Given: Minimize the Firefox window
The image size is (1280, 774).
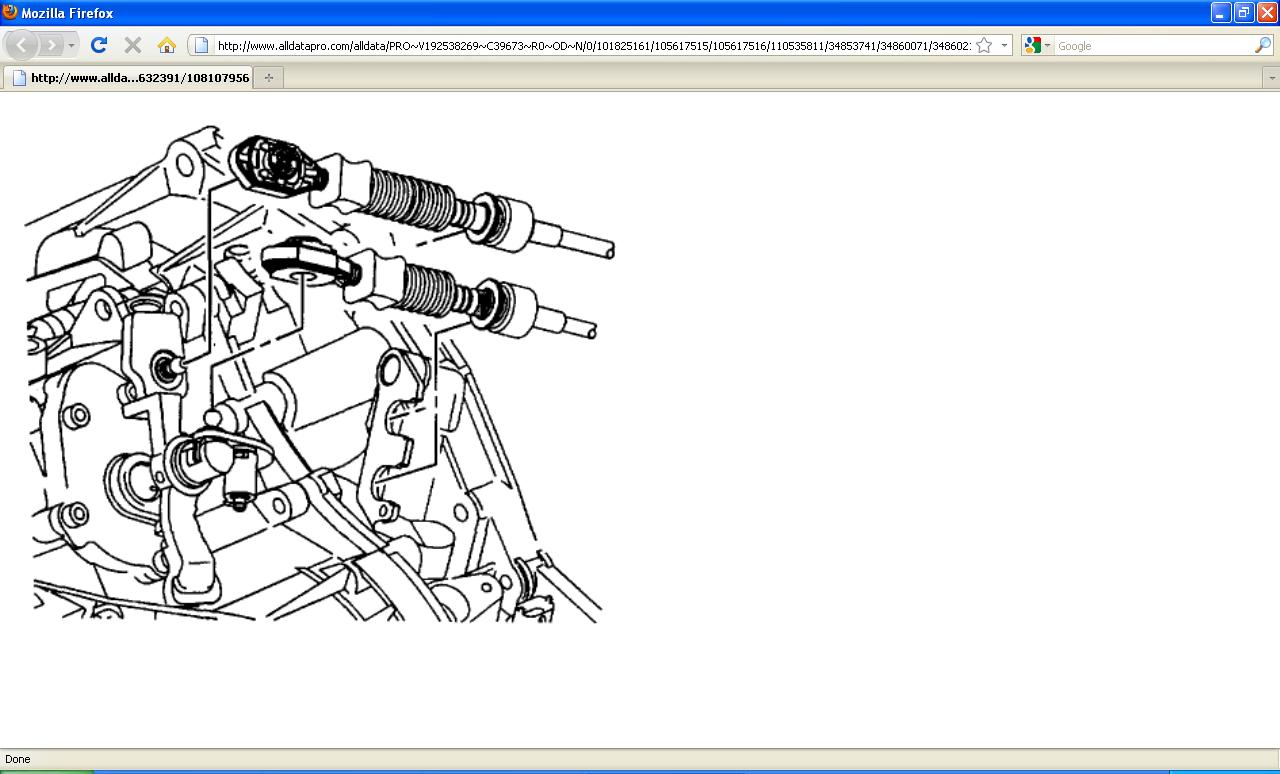Looking at the screenshot, I should pos(1220,13).
